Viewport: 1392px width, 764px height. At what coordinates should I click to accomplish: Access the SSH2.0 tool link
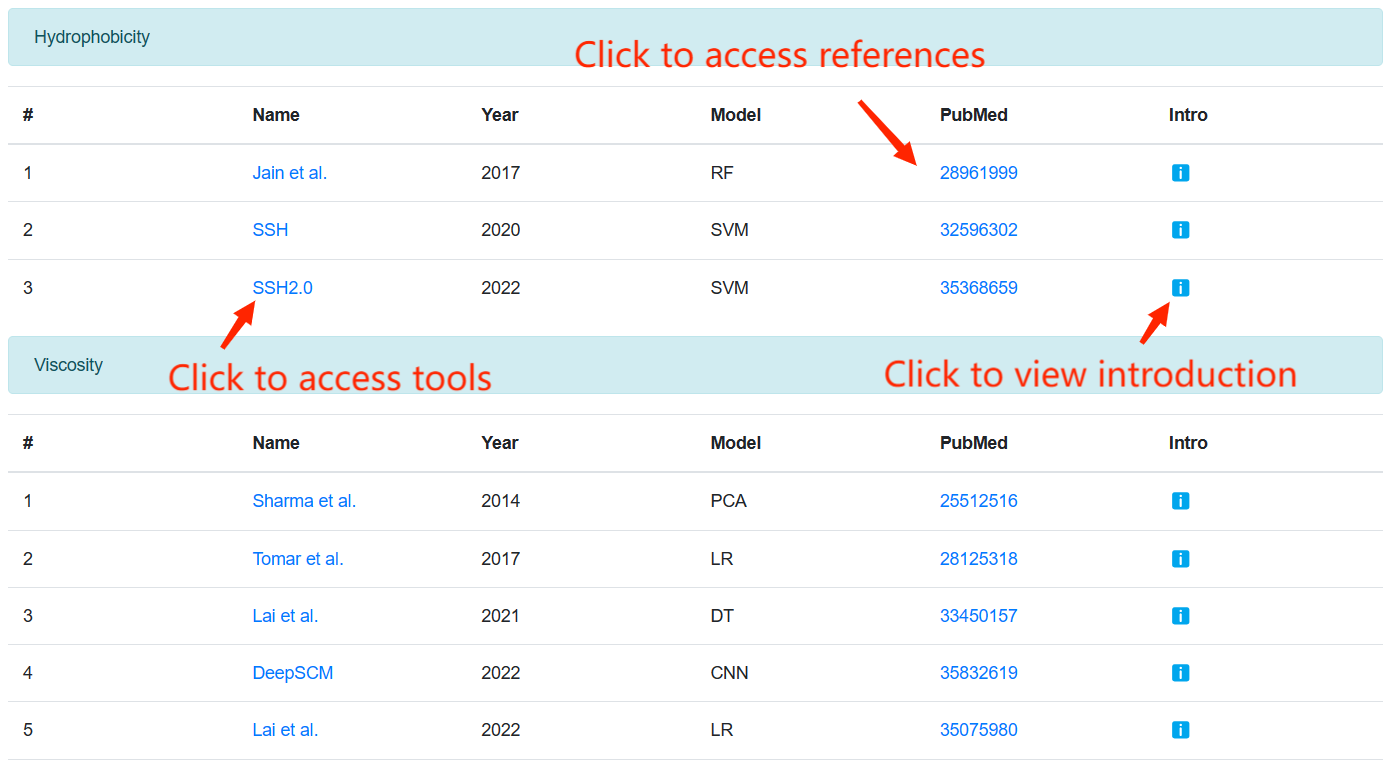click(x=282, y=288)
